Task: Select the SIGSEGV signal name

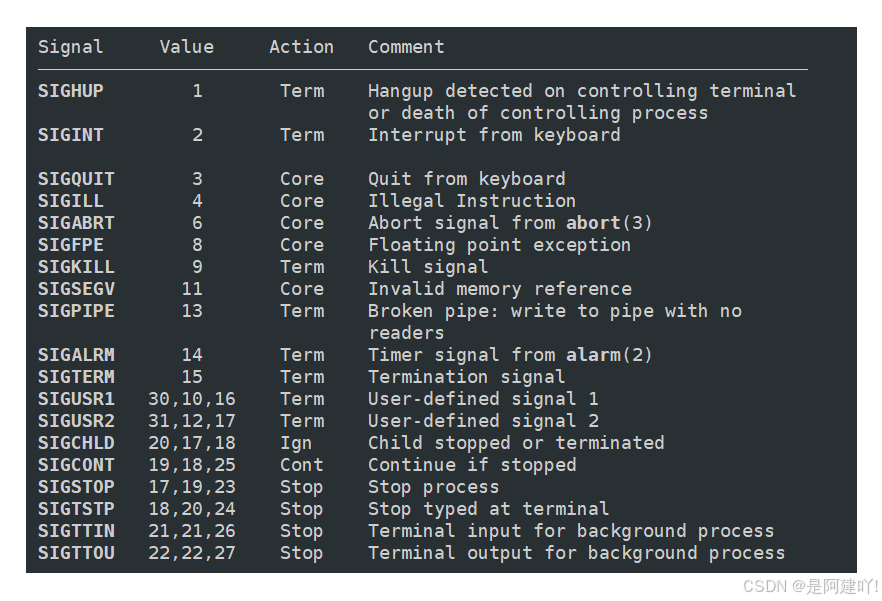Action: pos(76,289)
